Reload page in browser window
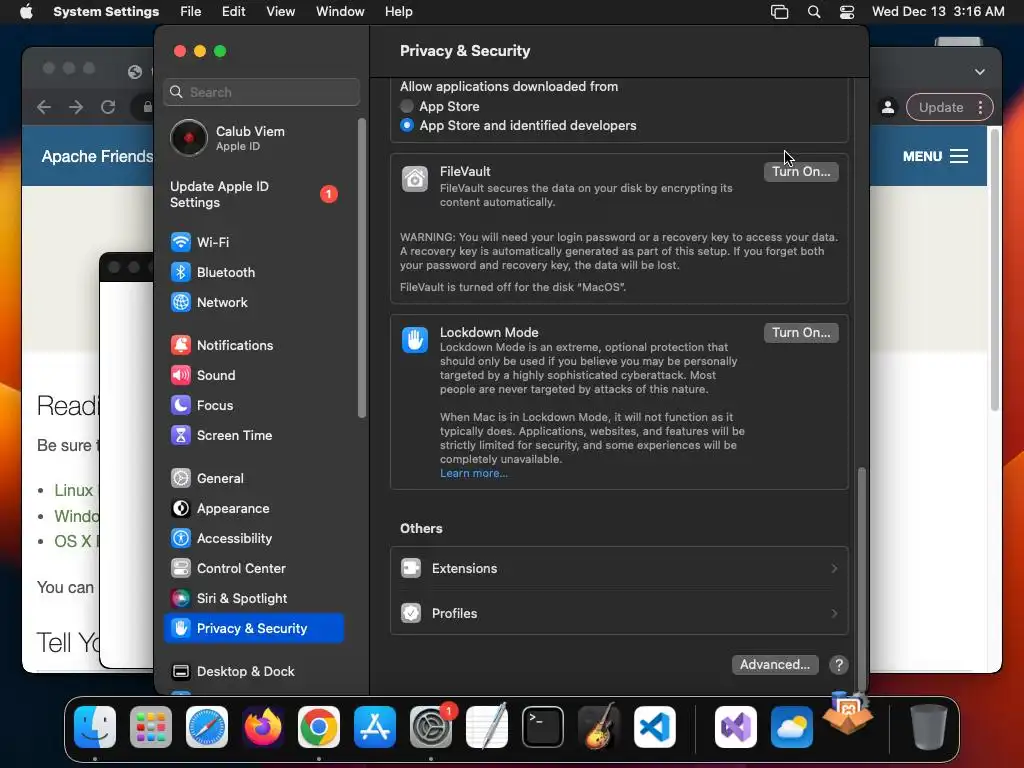This screenshot has width=1024, height=768. (x=108, y=107)
